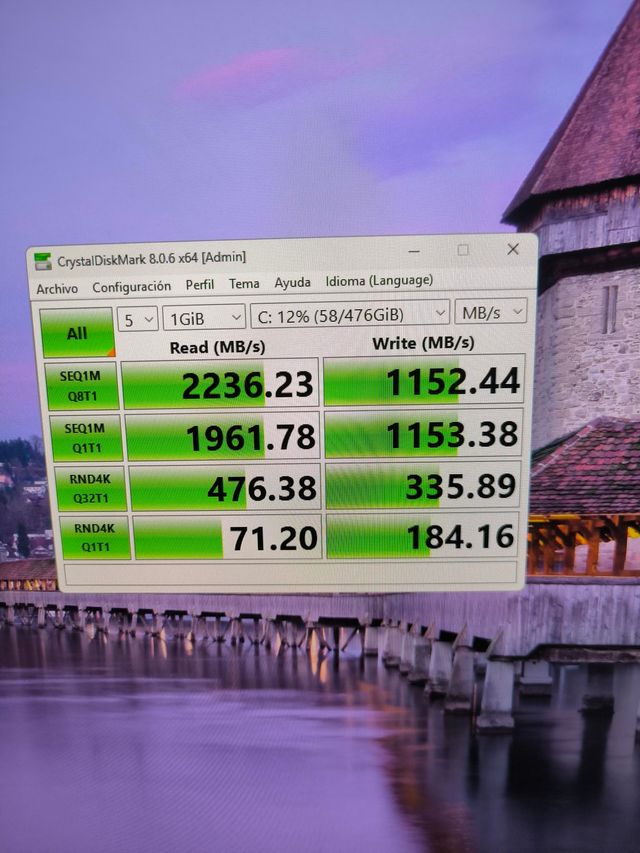The height and width of the screenshot is (853, 640).
Task: Click the 184.16 write result
Action: pyautogui.click(x=422, y=535)
